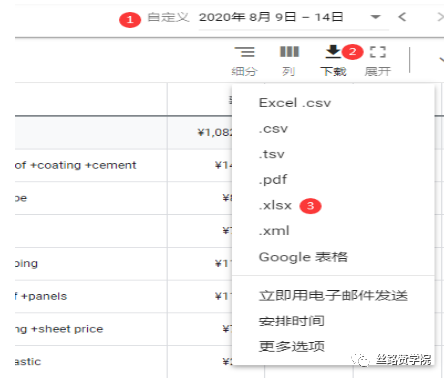Open the date range dropdown arrow

pyautogui.click(x=376, y=17)
